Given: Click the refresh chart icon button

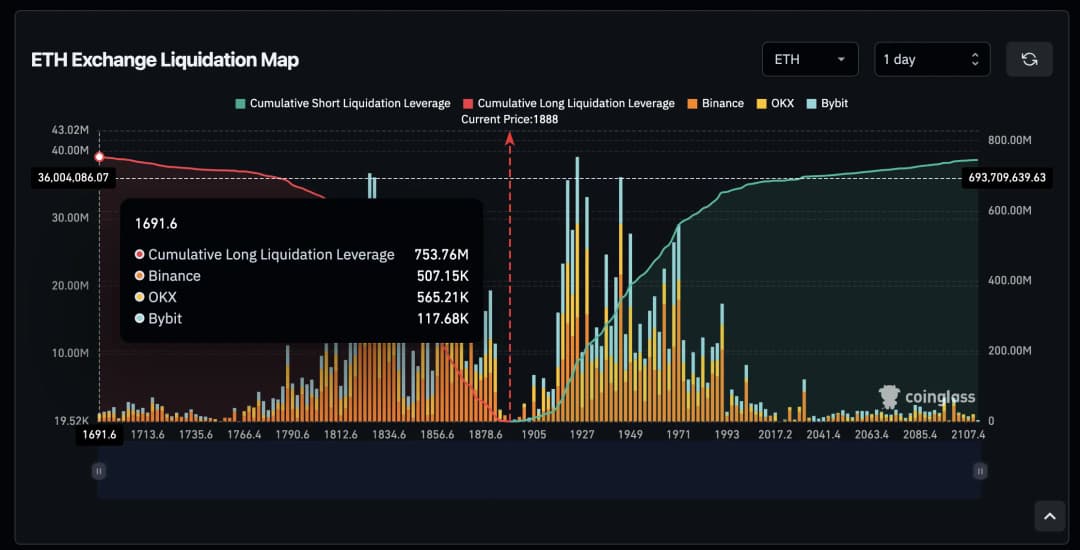Looking at the screenshot, I should (x=1029, y=59).
